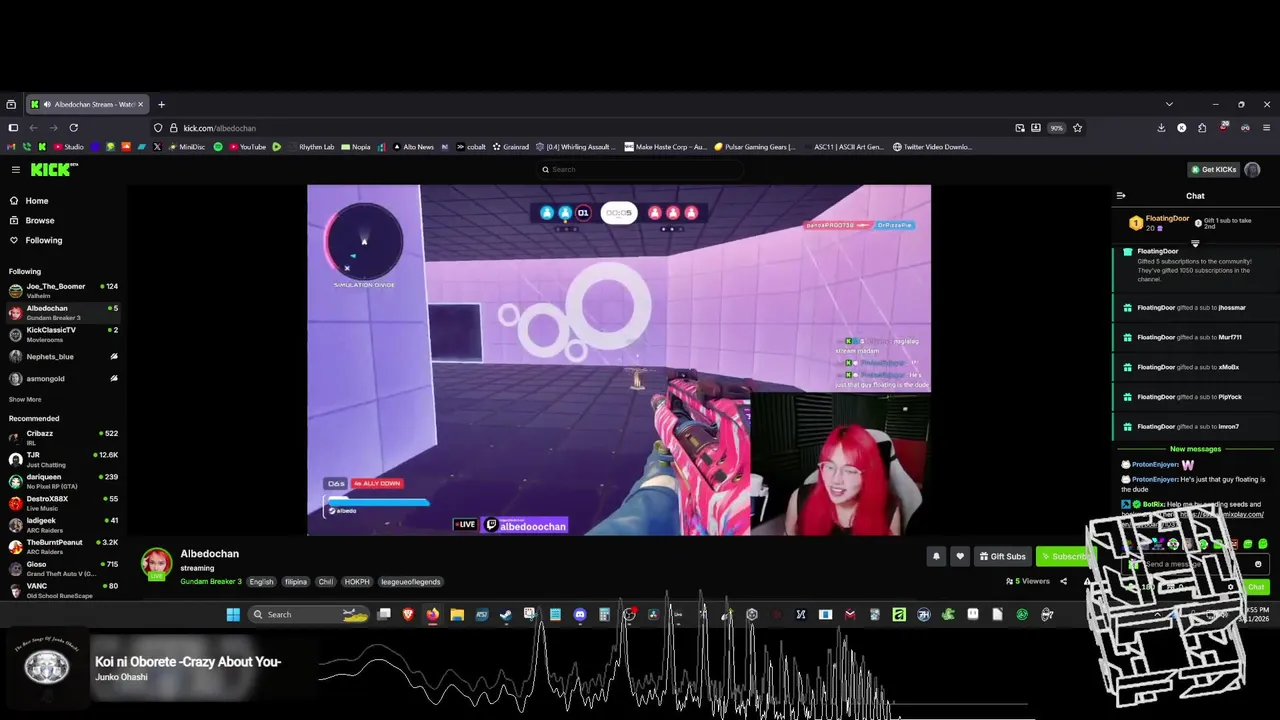1280x720 pixels.
Task: Mute the Albedochan Stream tab audio
Action: pos(47,104)
